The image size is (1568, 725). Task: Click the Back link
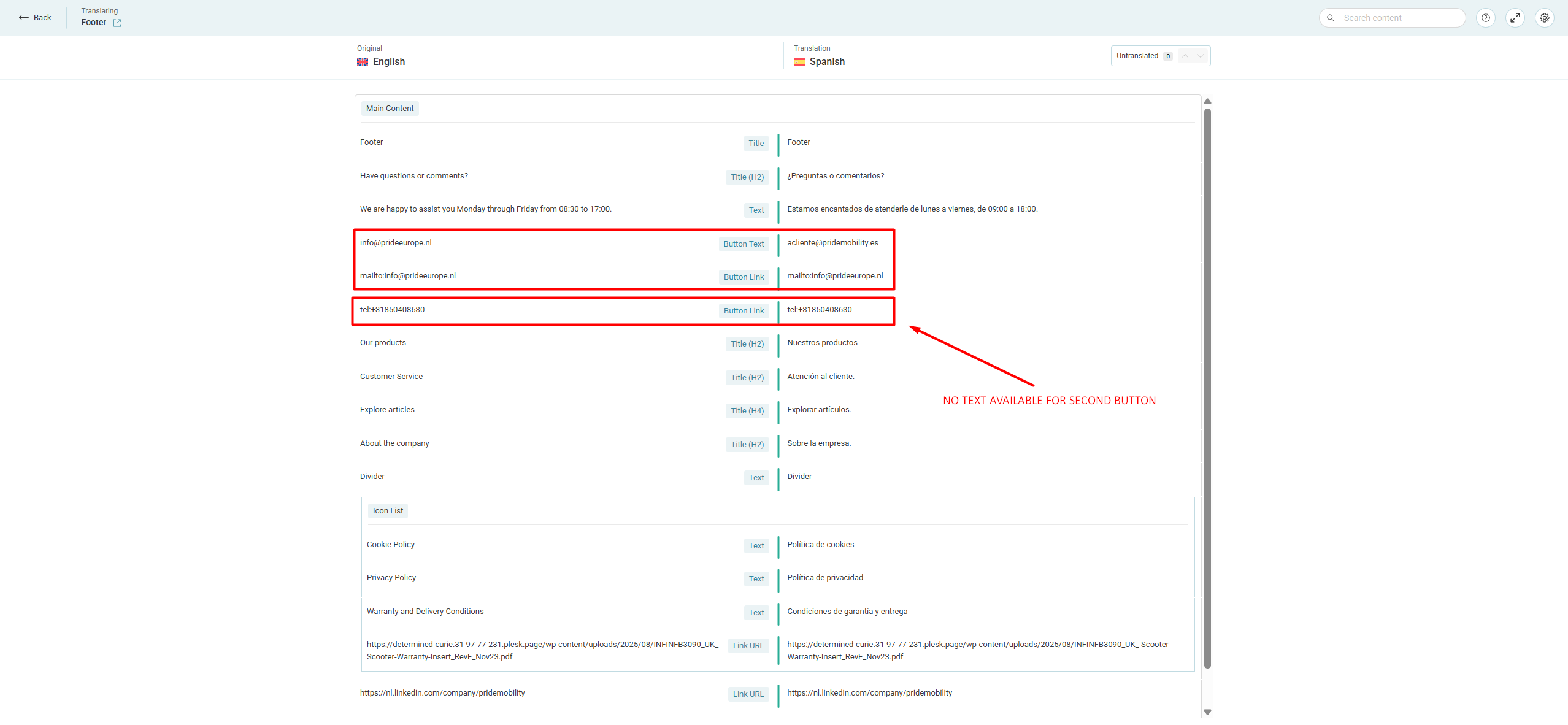(42, 18)
